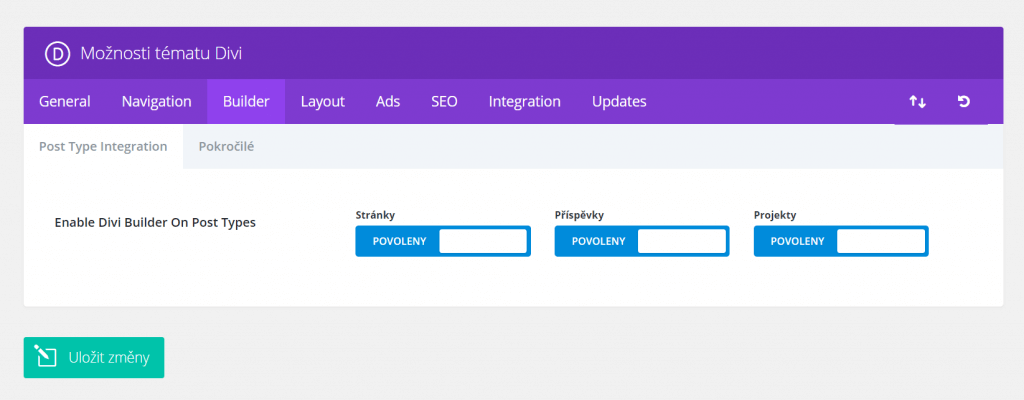Switch to the SEO tab
The image size is (1024, 400).
(444, 101)
